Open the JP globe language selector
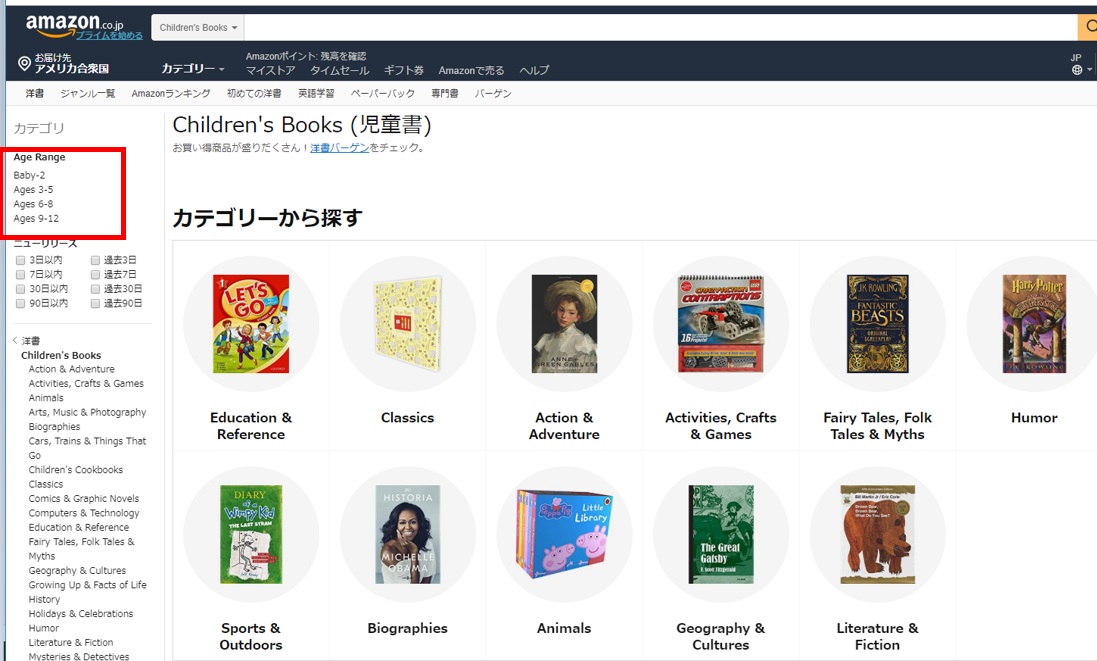The height and width of the screenshot is (661, 1097). (1080, 64)
